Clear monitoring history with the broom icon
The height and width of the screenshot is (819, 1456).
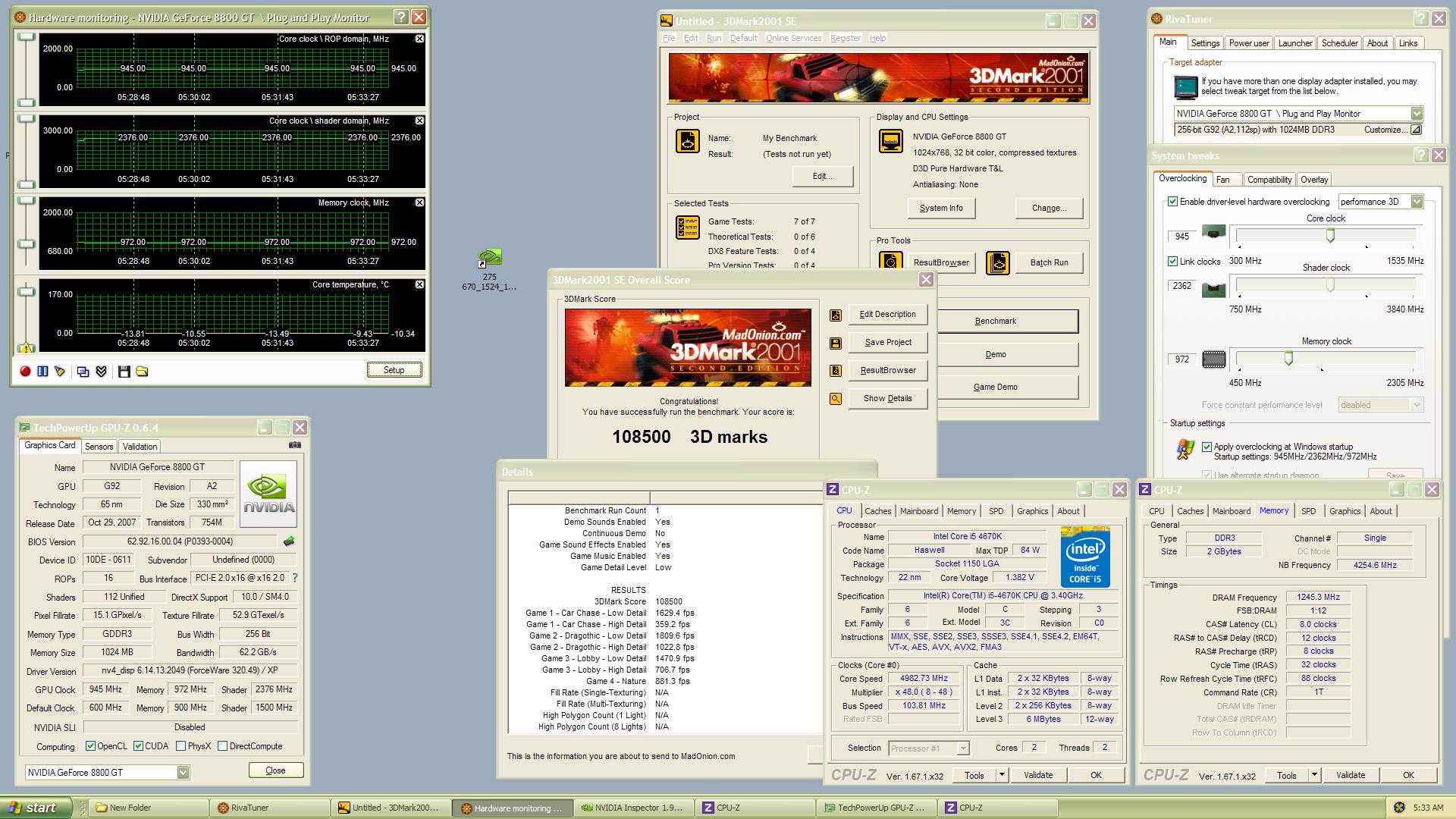tap(60, 371)
